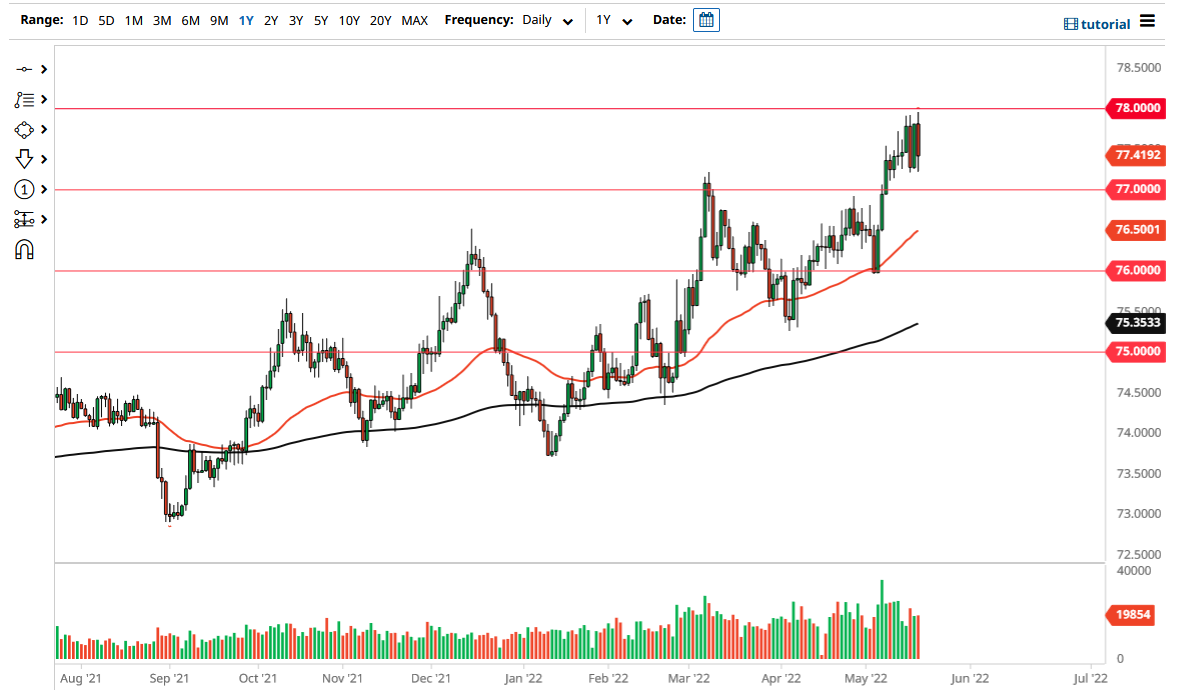The height and width of the screenshot is (700, 1178).
Task: Open the annotations list tool
Action: pyautogui.click(x=26, y=99)
